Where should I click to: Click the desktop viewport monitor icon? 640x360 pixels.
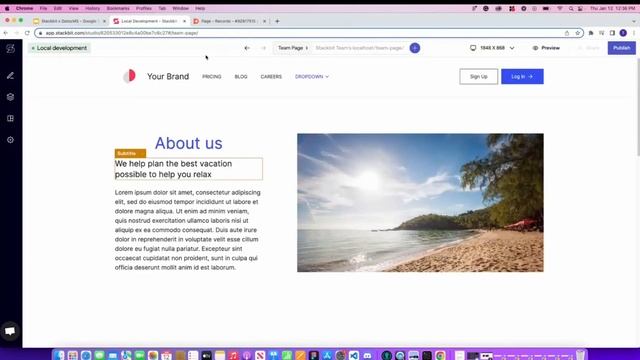(x=473, y=48)
